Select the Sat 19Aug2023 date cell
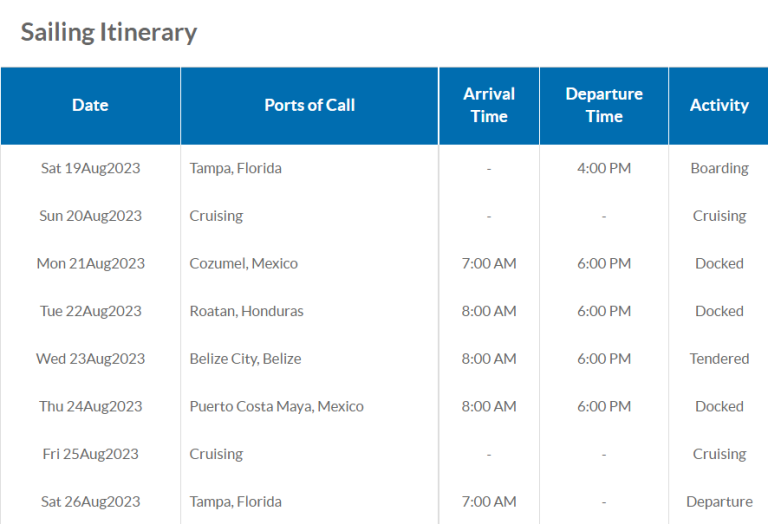Image resolution: width=768 pixels, height=524 pixels. pyautogui.click(x=91, y=168)
